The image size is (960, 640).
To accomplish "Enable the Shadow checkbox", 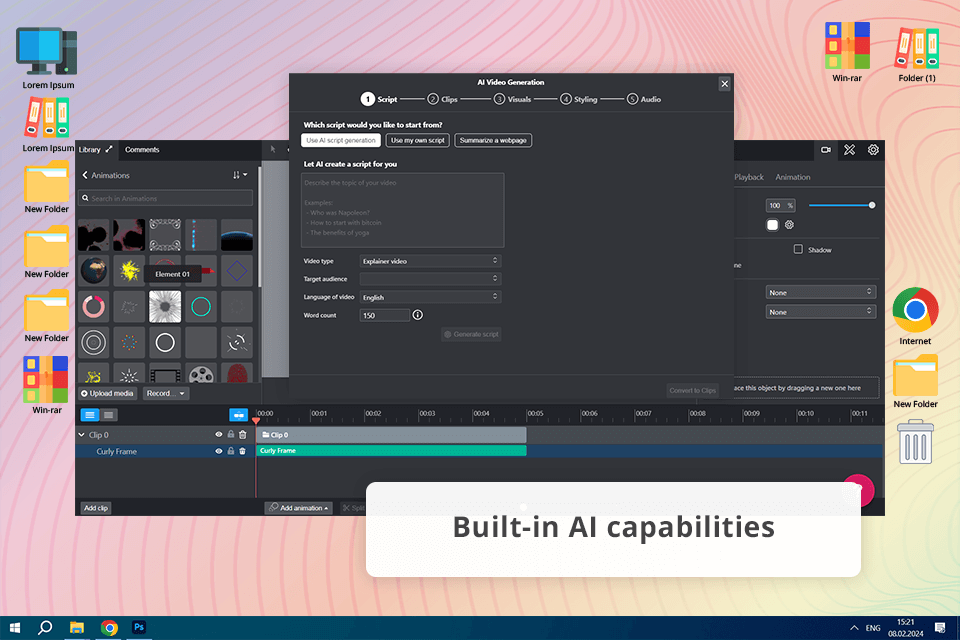I will pyautogui.click(x=798, y=249).
